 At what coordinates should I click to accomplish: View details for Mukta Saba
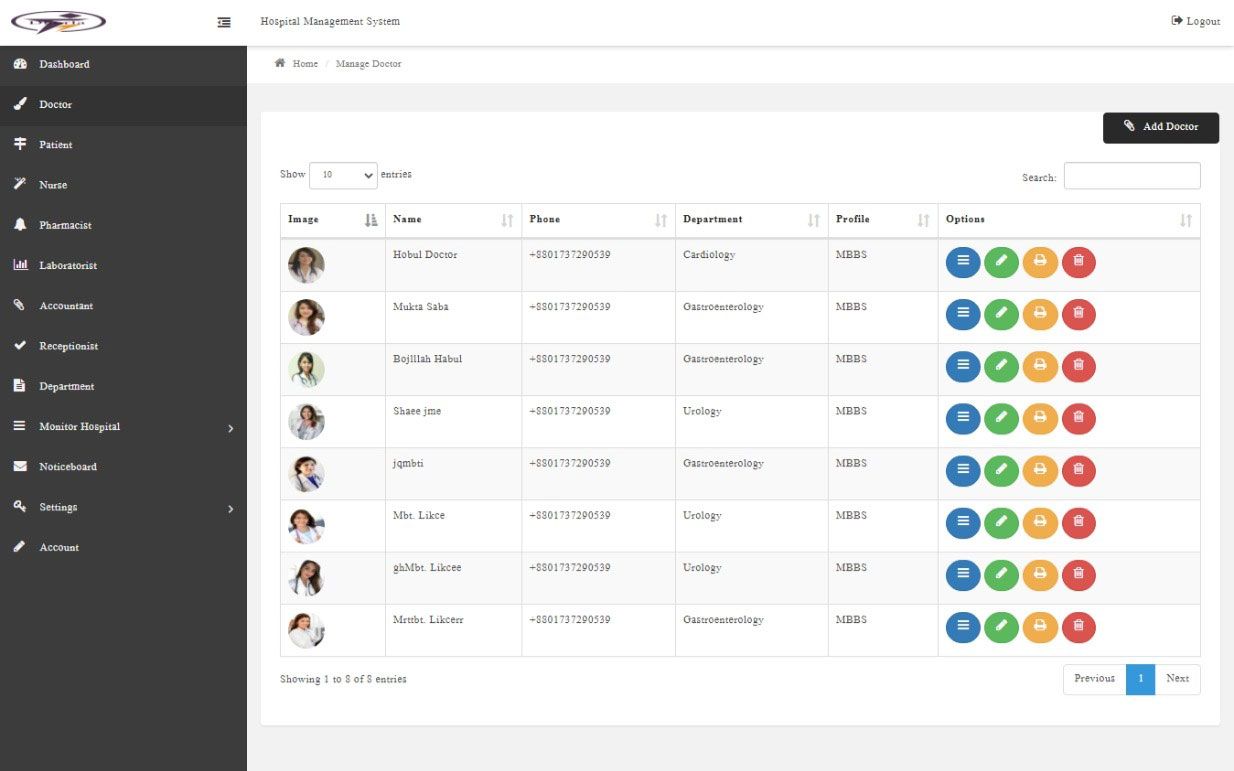963,314
